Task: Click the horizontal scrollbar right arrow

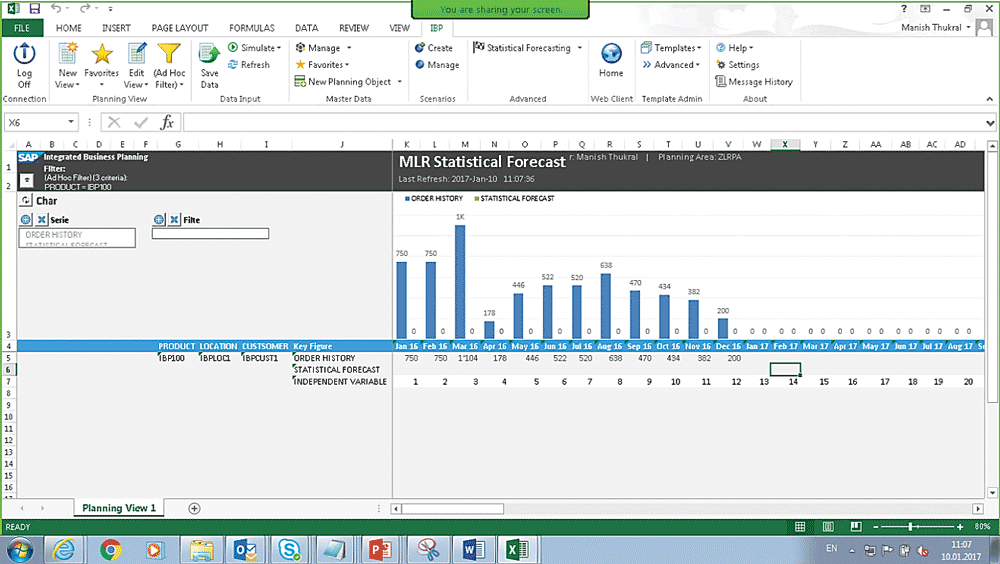Action: coord(978,508)
